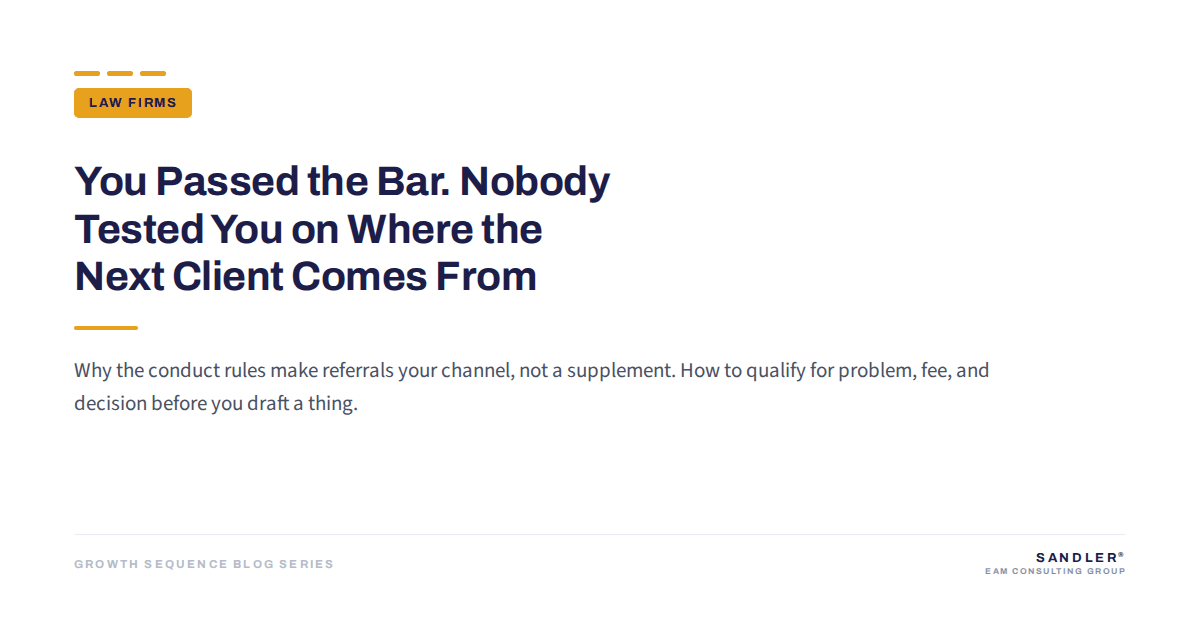Open the GROWTH SEQUENCE BLOG SERIES label
Image resolution: width=1200 pixels, height=628 pixels.
click(204, 564)
